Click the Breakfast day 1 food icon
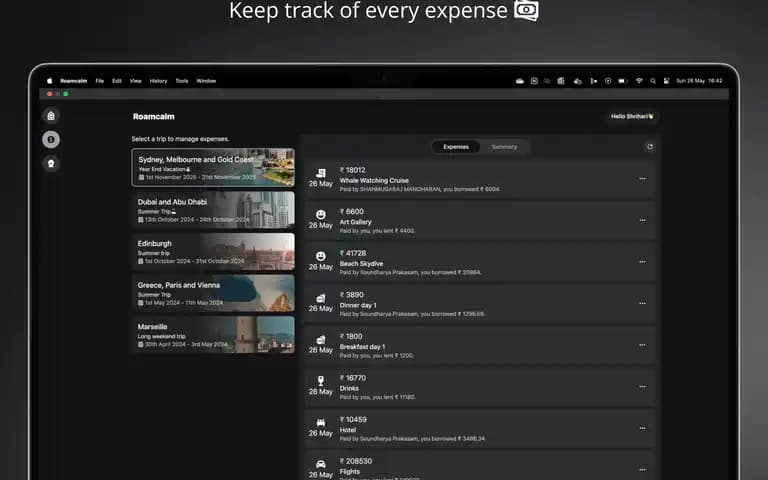The image size is (768, 480). click(321, 339)
